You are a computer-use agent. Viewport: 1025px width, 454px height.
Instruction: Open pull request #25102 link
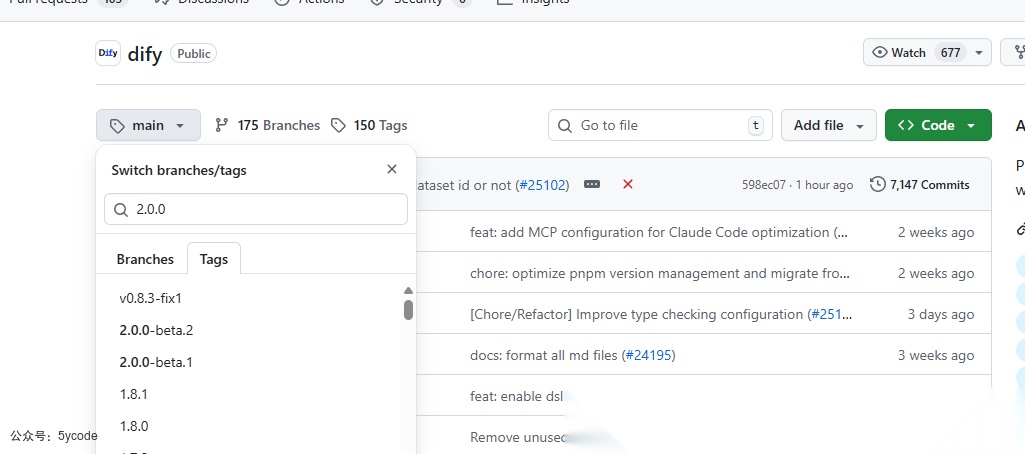(x=544, y=185)
